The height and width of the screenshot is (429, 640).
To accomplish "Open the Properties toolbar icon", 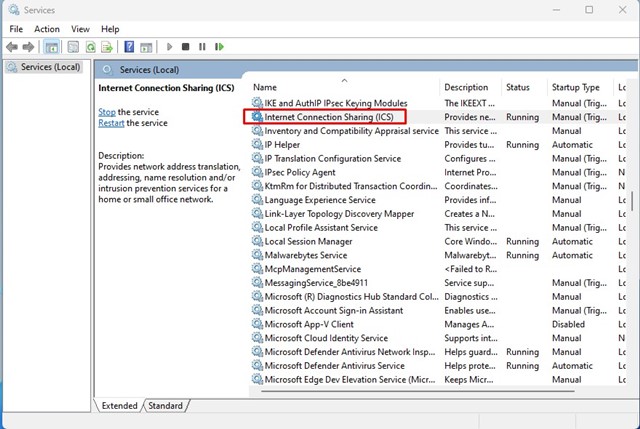I will (73, 47).
